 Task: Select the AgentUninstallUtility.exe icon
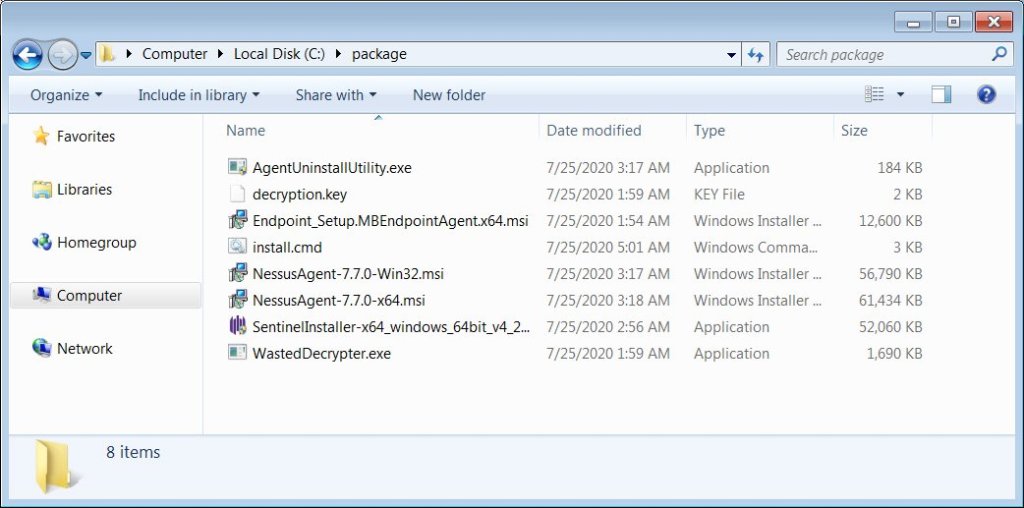[x=237, y=167]
